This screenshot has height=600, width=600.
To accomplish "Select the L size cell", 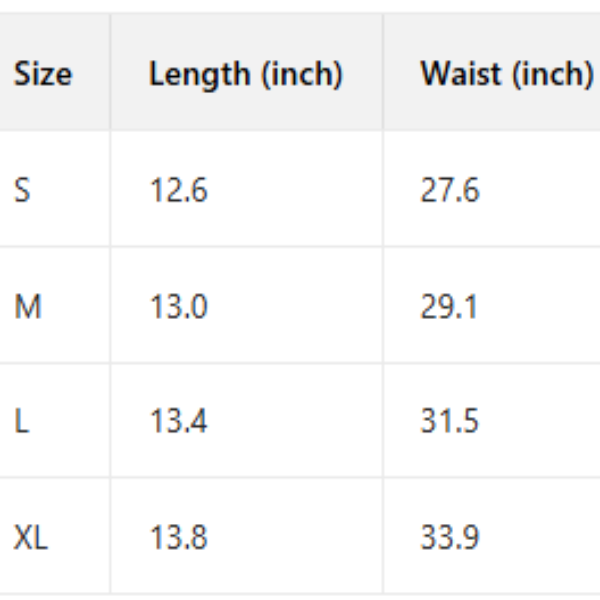I will coord(20,422).
